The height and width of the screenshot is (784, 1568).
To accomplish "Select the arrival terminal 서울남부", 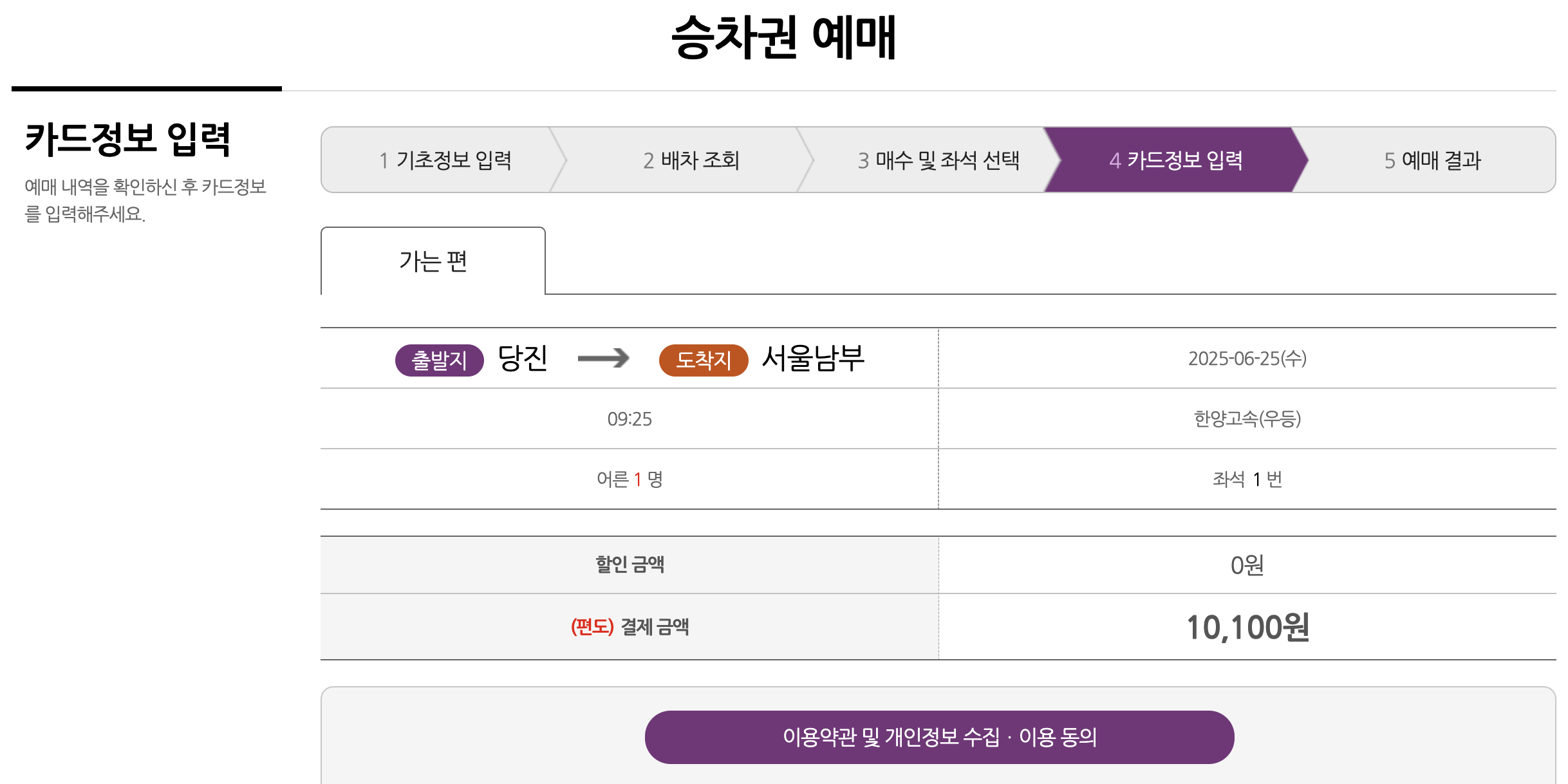I will pyautogui.click(x=813, y=359).
